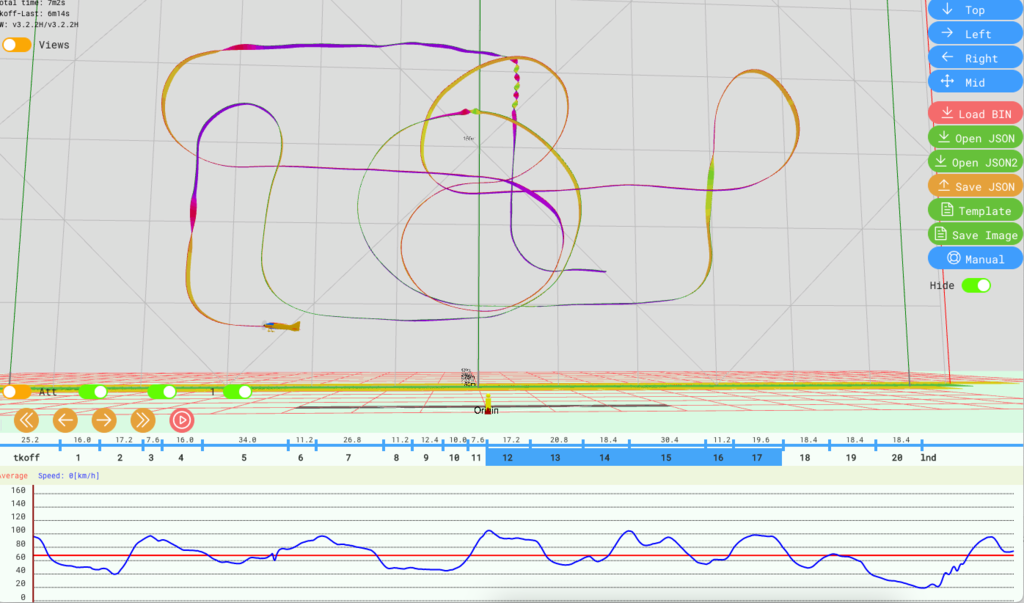This screenshot has width=1024, height=603.
Task: Click the Open JSON button
Action: coord(975,138)
